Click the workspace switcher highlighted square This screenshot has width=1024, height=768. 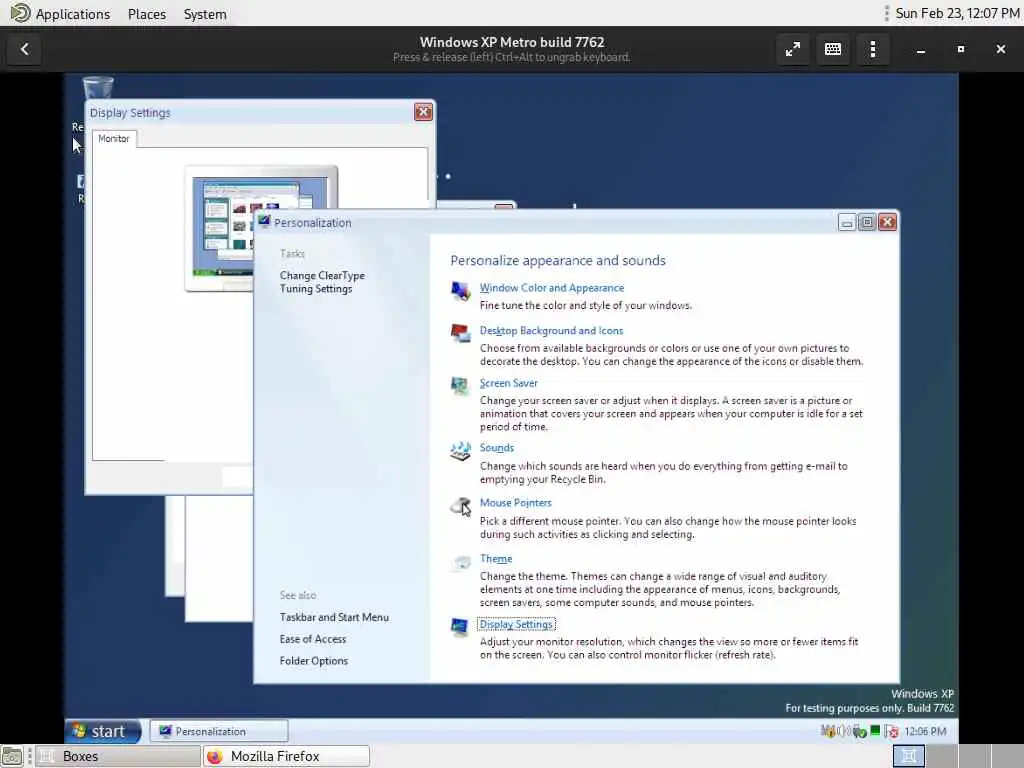pyautogui.click(x=908, y=756)
